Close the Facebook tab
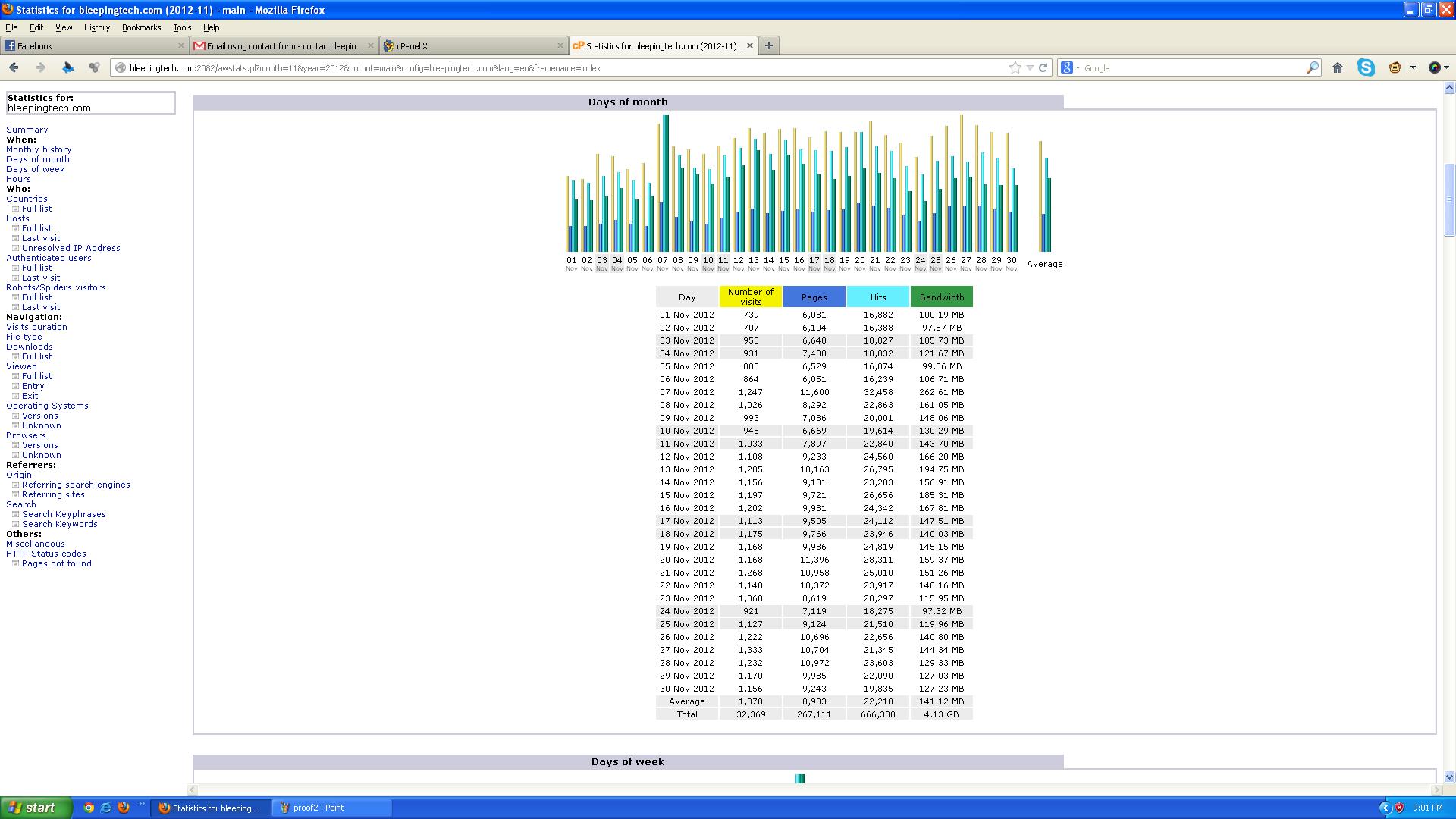Screen dimensions: 1456x819 point(180,45)
